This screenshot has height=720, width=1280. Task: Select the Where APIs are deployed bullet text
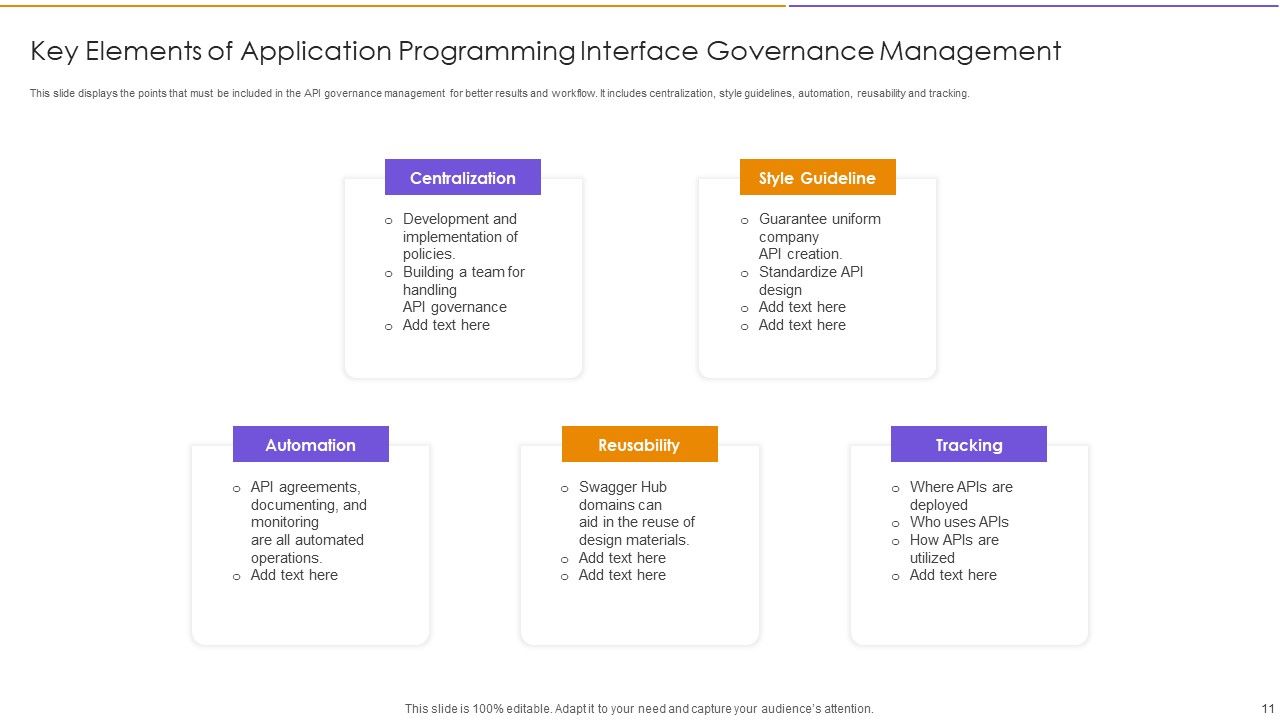(x=961, y=495)
